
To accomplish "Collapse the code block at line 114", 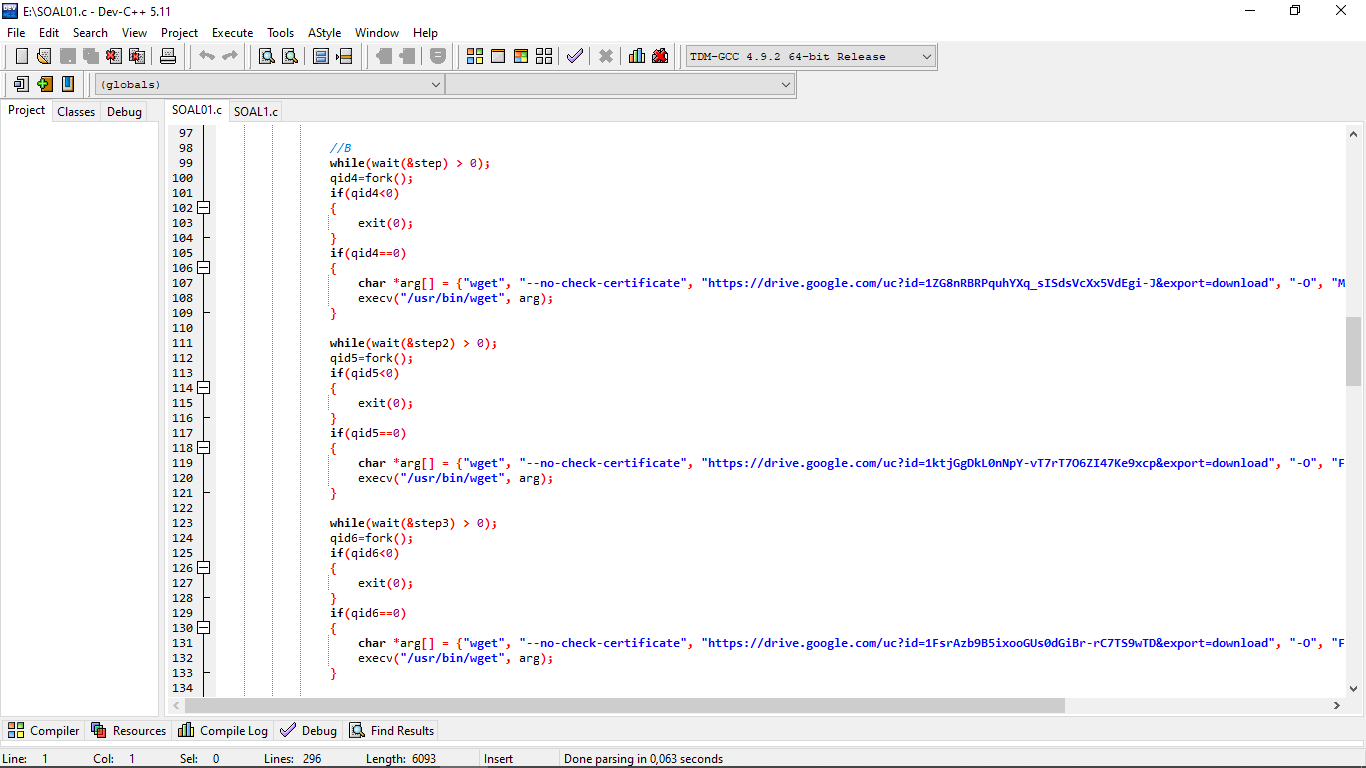I will click(x=203, y=388).
